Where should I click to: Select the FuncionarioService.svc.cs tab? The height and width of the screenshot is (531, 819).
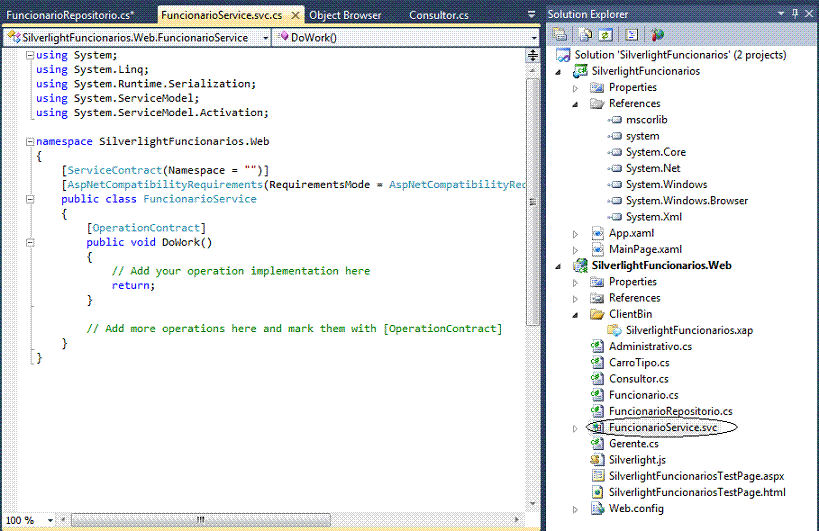click(x=221, y=15)
